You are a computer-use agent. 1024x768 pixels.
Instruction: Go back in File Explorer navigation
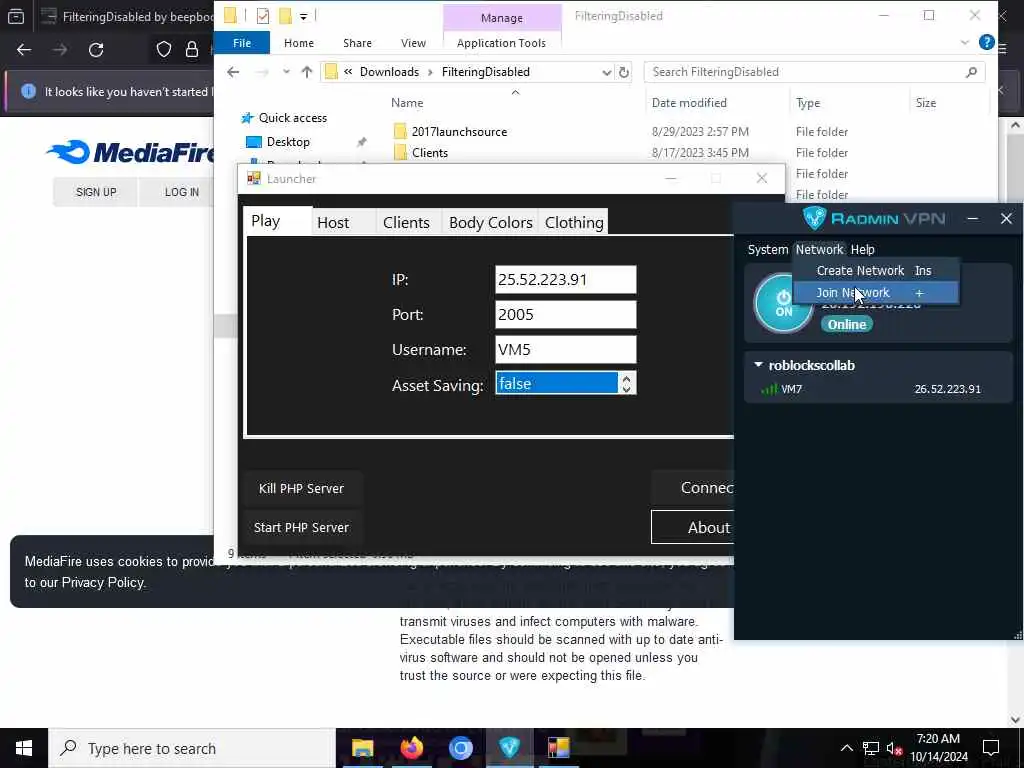click(233, 72)
